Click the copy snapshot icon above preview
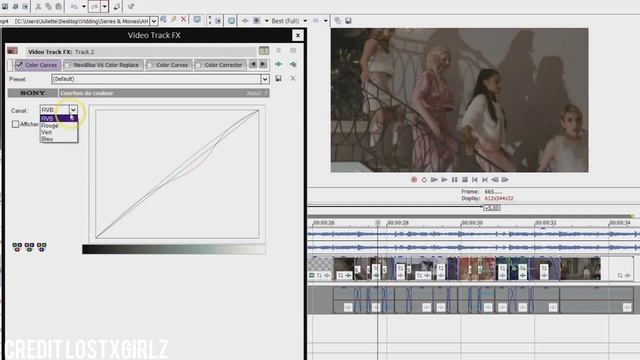This screenshot has width=640, height=360. click(x=338, y=20)
